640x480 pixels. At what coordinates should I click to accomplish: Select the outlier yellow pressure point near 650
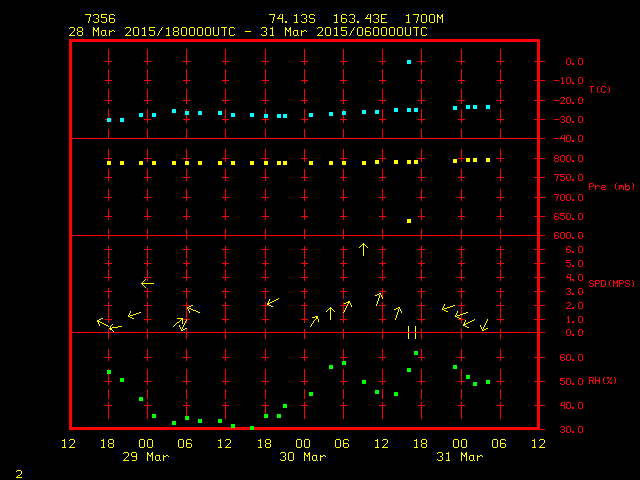tap(409, 221)
